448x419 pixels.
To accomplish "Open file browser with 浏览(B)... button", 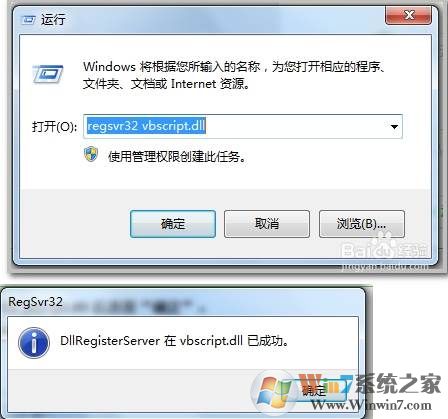I will (x=362, y=224).
